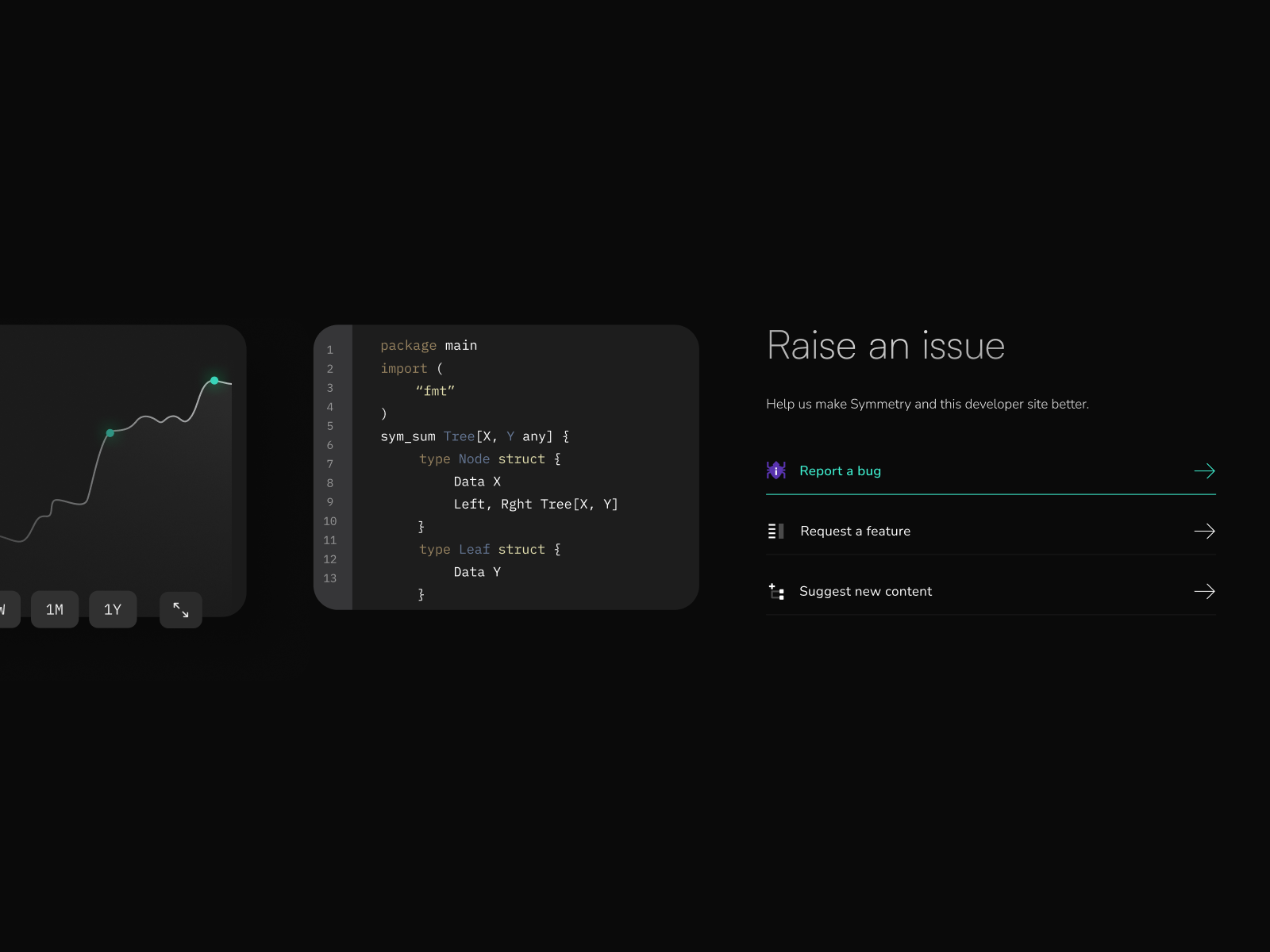Viewport: 1270px width, 952px height.
Task: Click the green data point at the chart's peak
Action: (214, 380)
